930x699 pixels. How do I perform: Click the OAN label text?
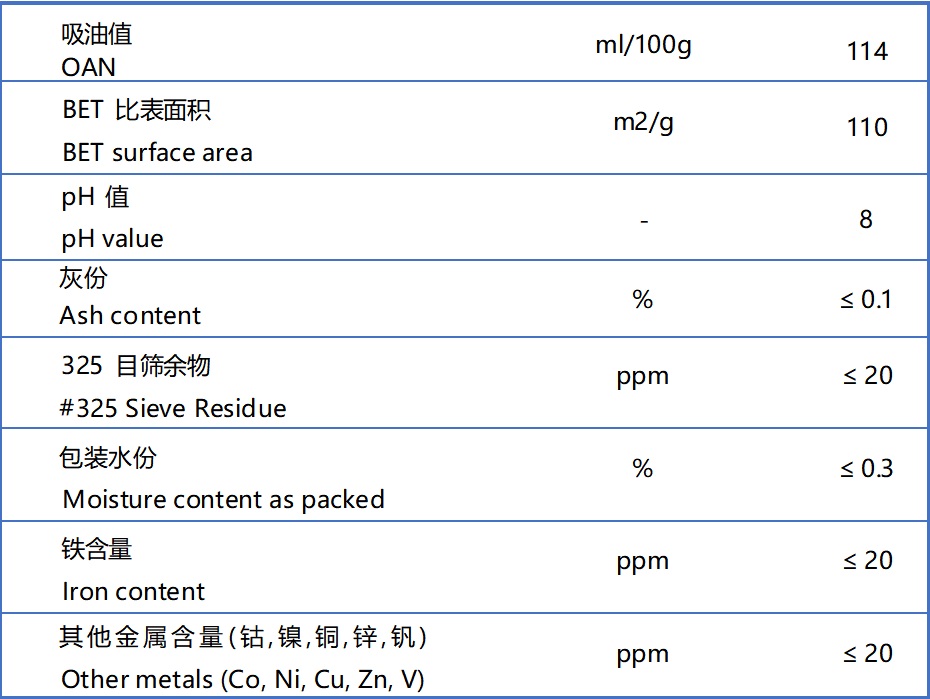[x=88, y=67]
